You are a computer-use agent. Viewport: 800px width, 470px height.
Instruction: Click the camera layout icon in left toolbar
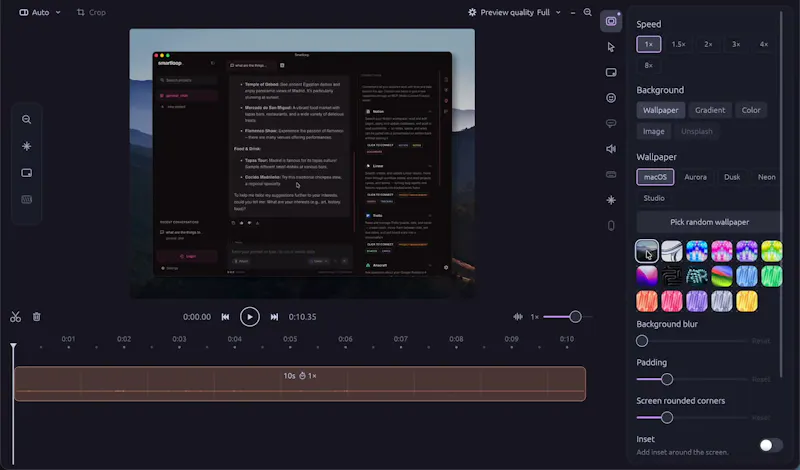point(27,173)
